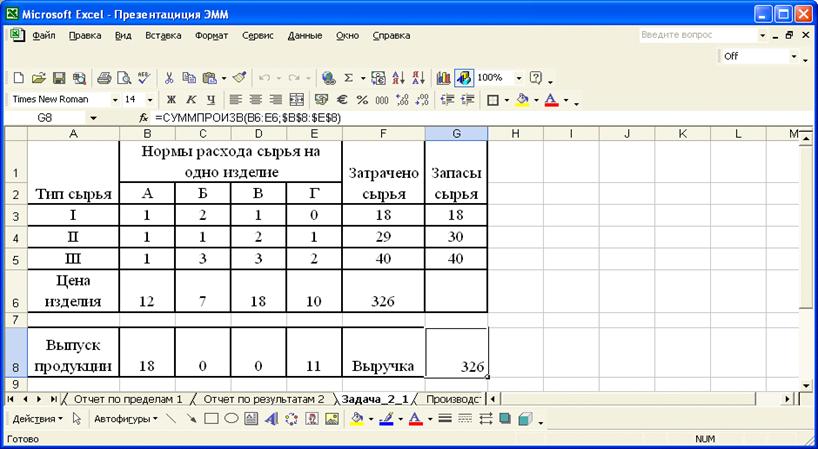
Task: Toggle bold formatting (Ж)
Action: tap(171, 100)
